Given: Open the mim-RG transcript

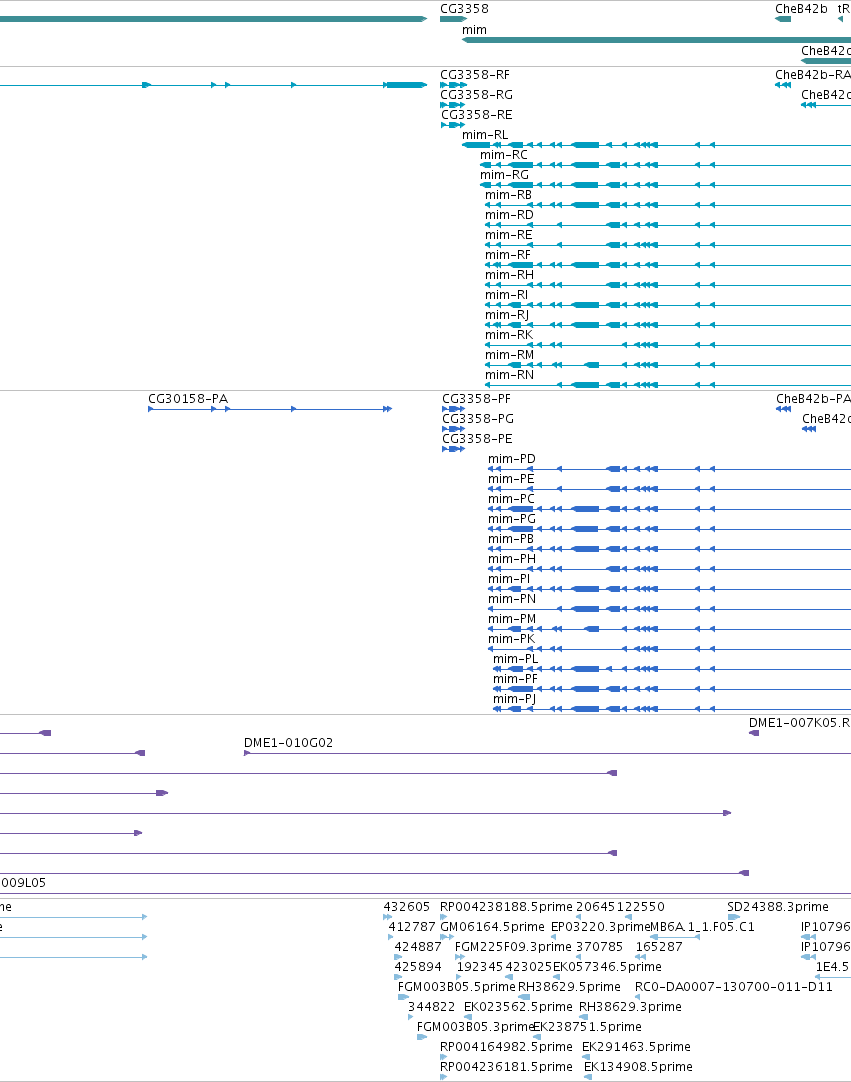Looking at the screenshot, I should (505, 175).
